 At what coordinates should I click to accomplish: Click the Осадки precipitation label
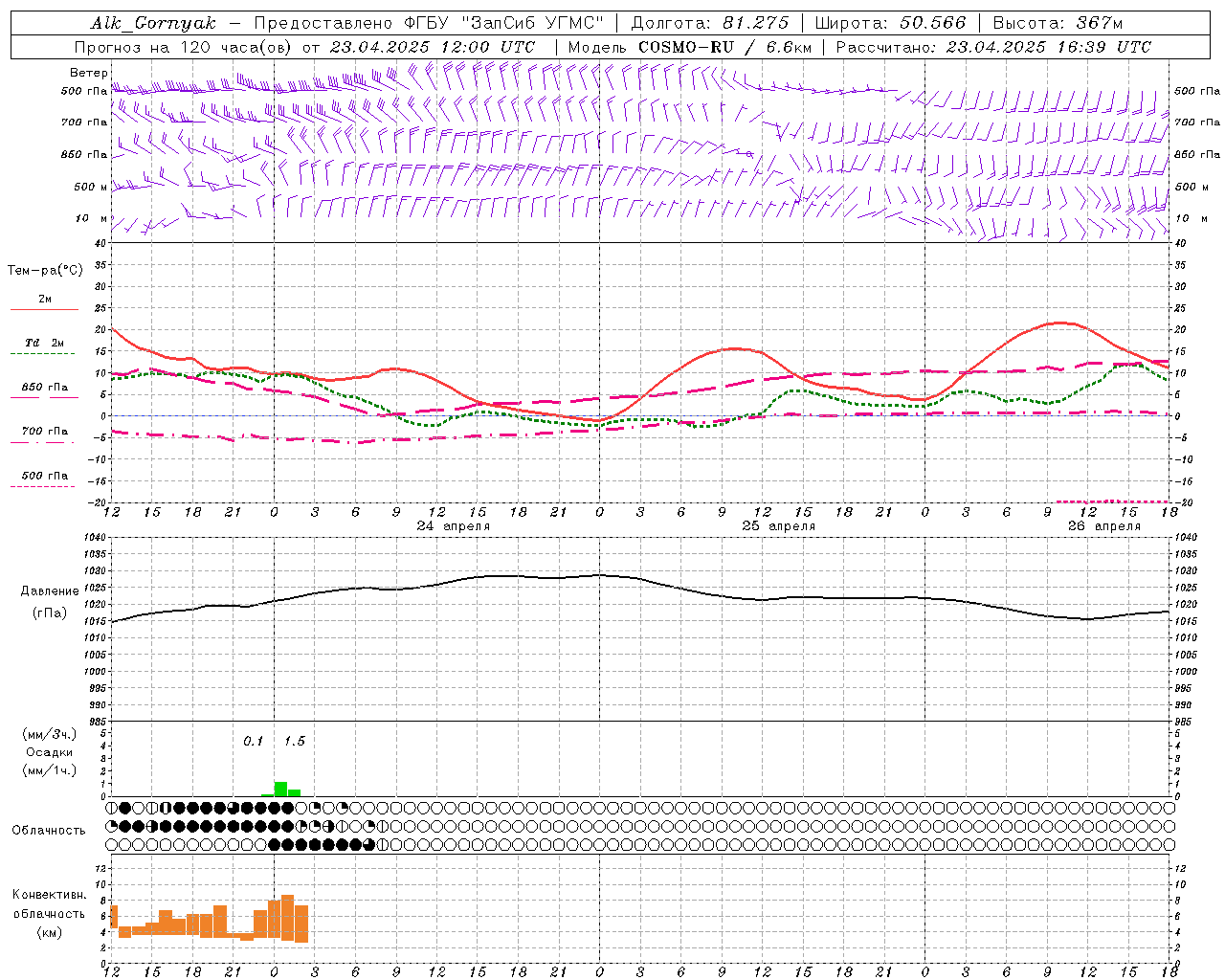point(49,752)
